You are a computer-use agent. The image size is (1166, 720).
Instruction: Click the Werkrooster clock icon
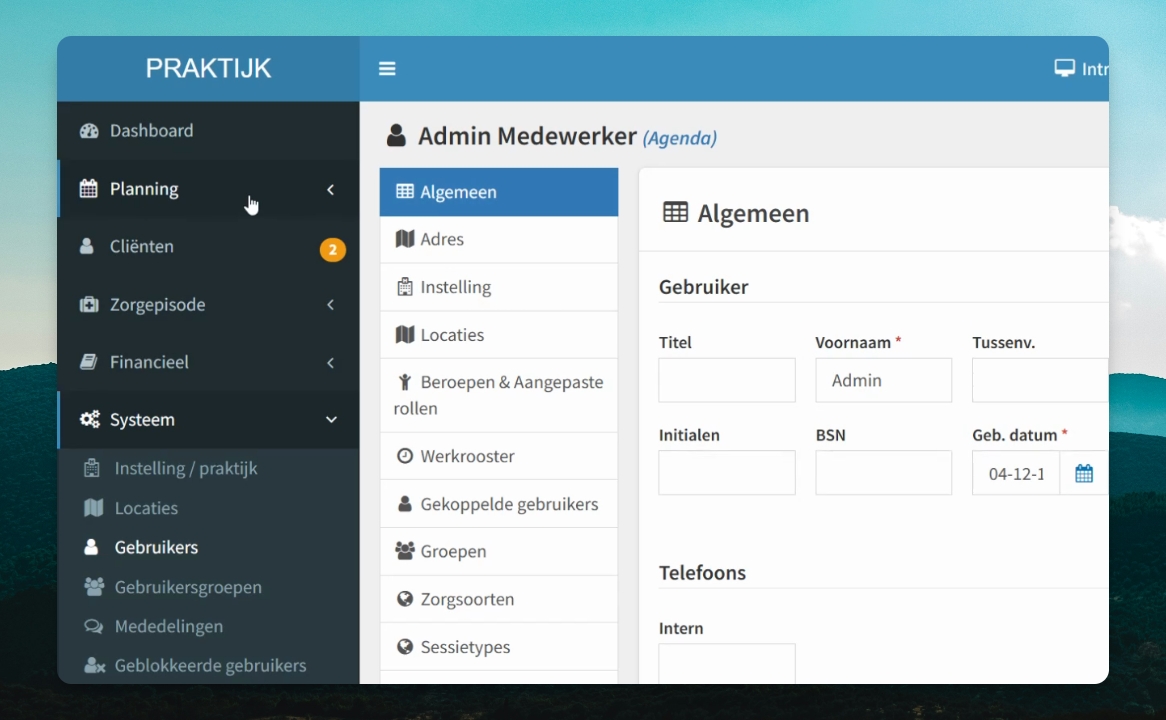(405, 456)
